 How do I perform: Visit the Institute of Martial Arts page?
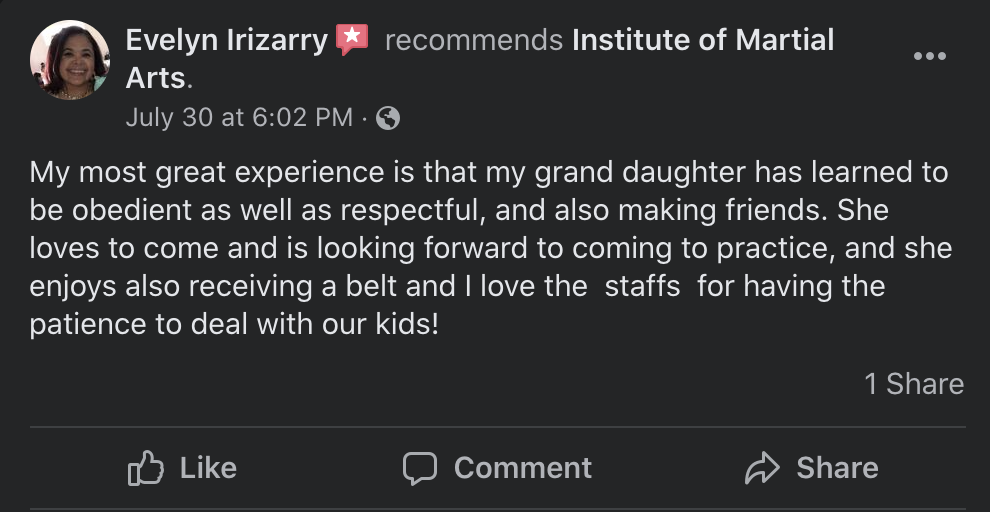702,40
